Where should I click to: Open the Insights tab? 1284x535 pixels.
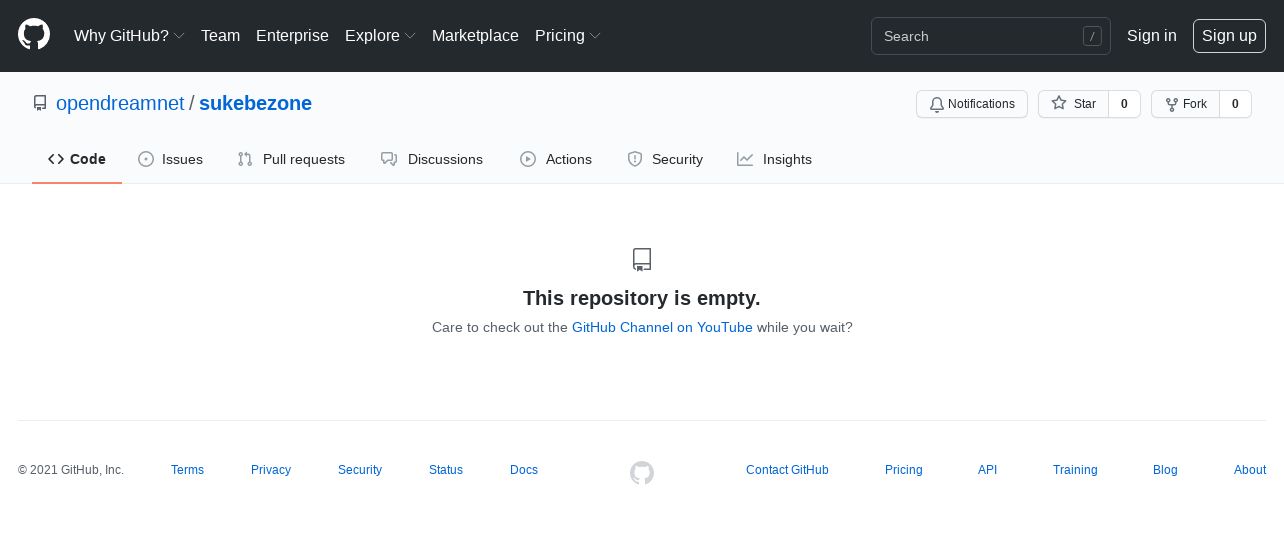click(774, 159)
